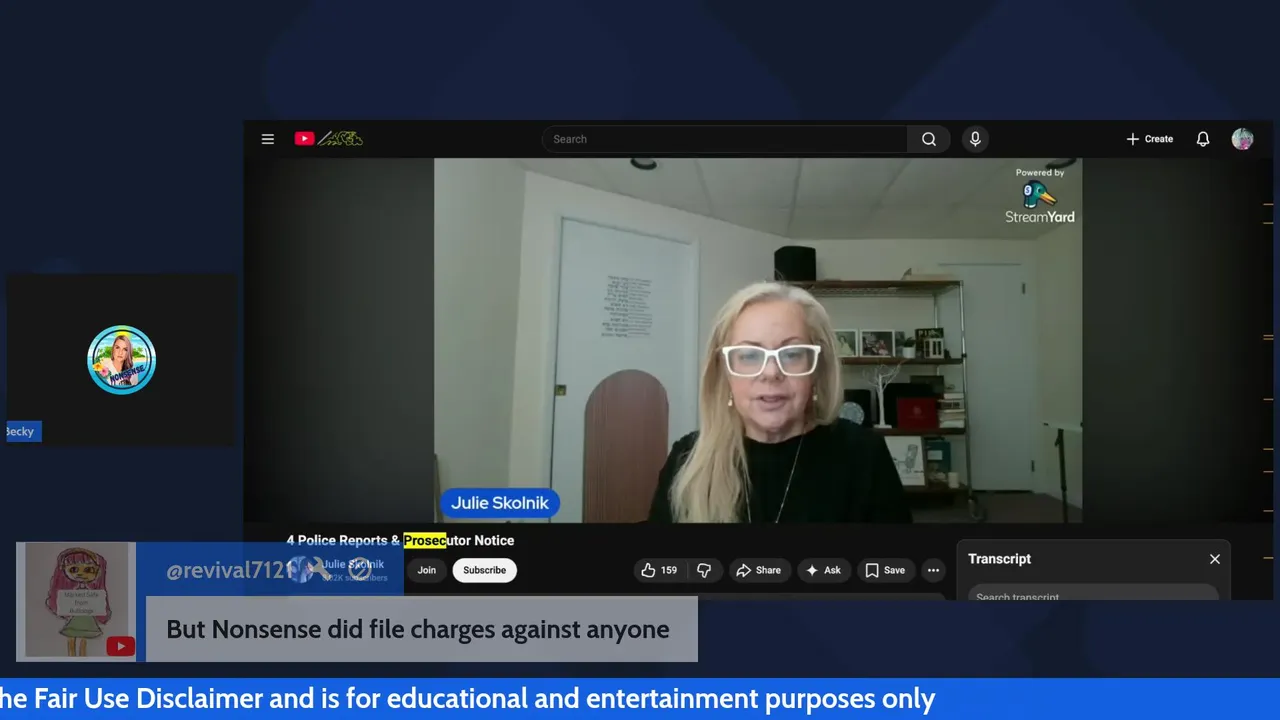Click the Julie Skolnik name tag
The width and height of the screenshot is (1280, 720).
click(499, 503)
